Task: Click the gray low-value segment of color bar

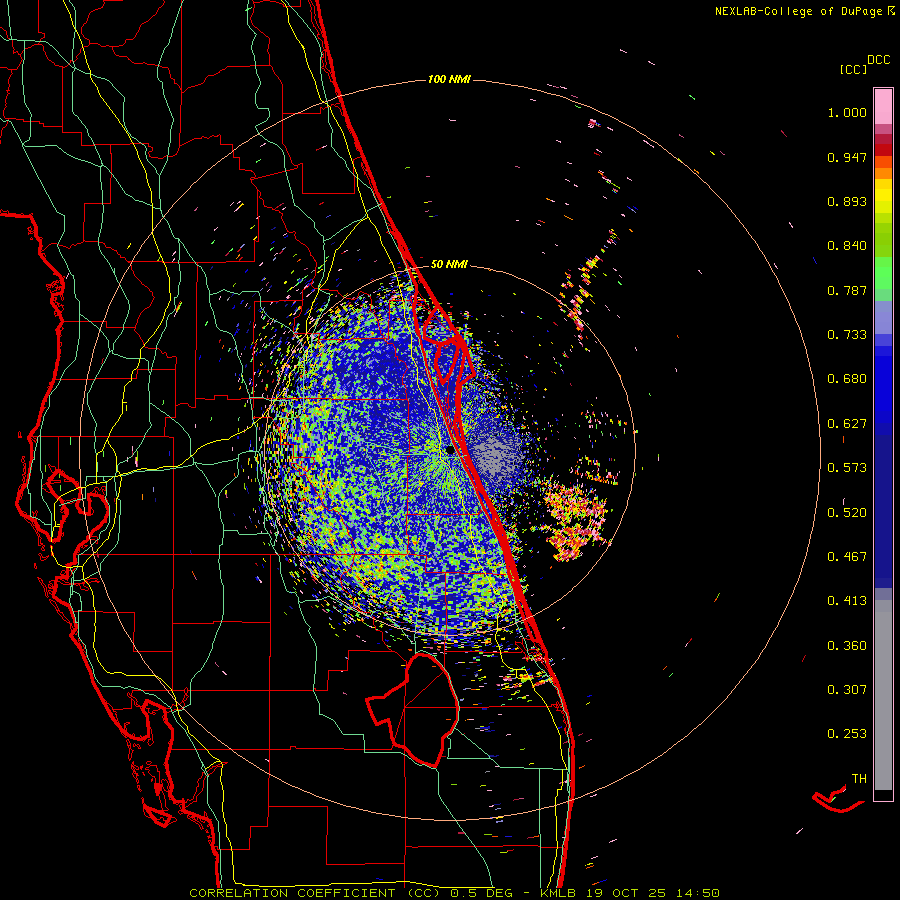Action: (883, 695)
